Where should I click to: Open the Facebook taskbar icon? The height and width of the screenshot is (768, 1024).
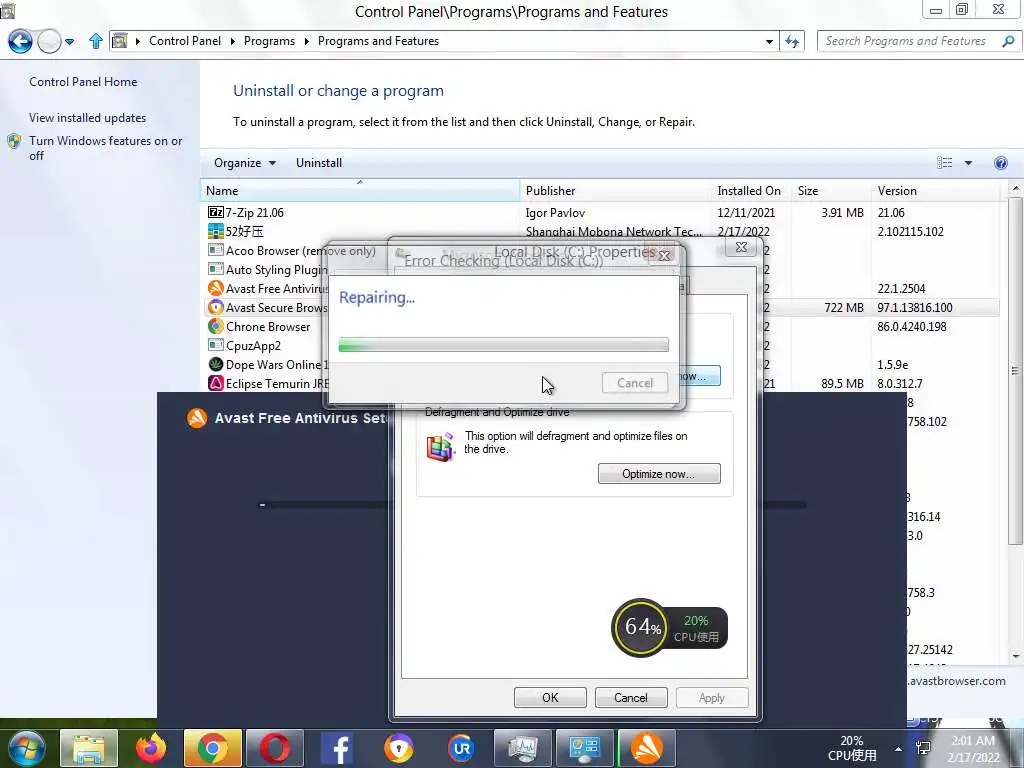pos(337,748)
